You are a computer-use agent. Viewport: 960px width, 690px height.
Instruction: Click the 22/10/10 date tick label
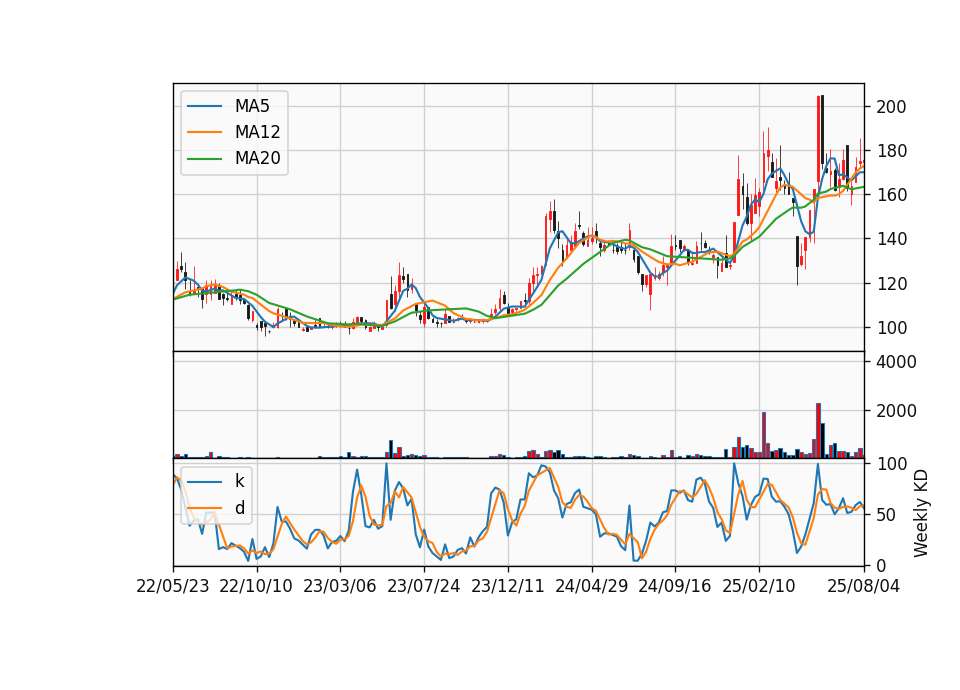pos(256,586)
